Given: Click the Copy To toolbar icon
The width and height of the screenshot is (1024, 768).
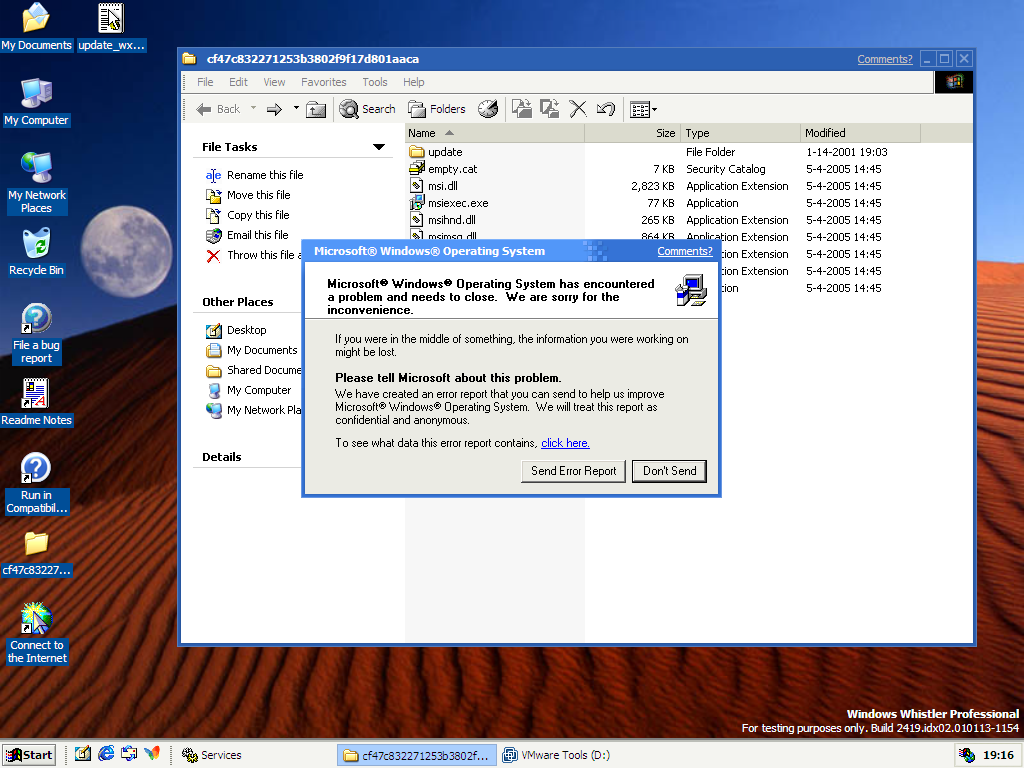Looking at the screenshot, I should [549, 109].
